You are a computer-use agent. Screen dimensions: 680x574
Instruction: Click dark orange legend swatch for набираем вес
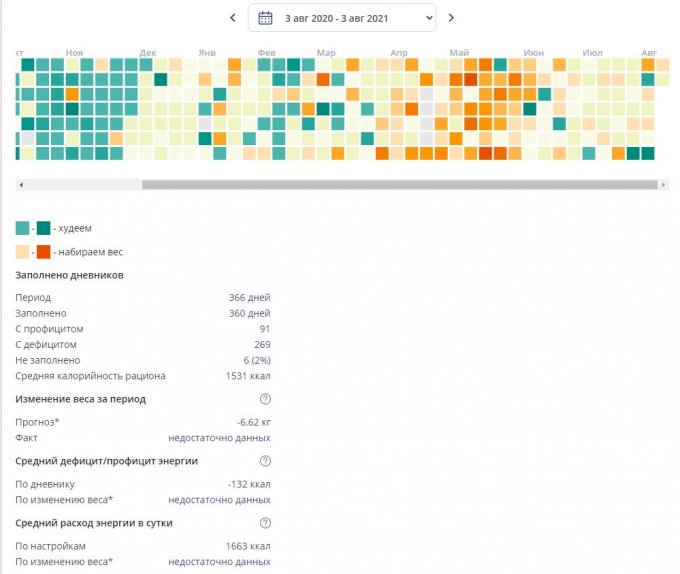(x=44, y=252)
